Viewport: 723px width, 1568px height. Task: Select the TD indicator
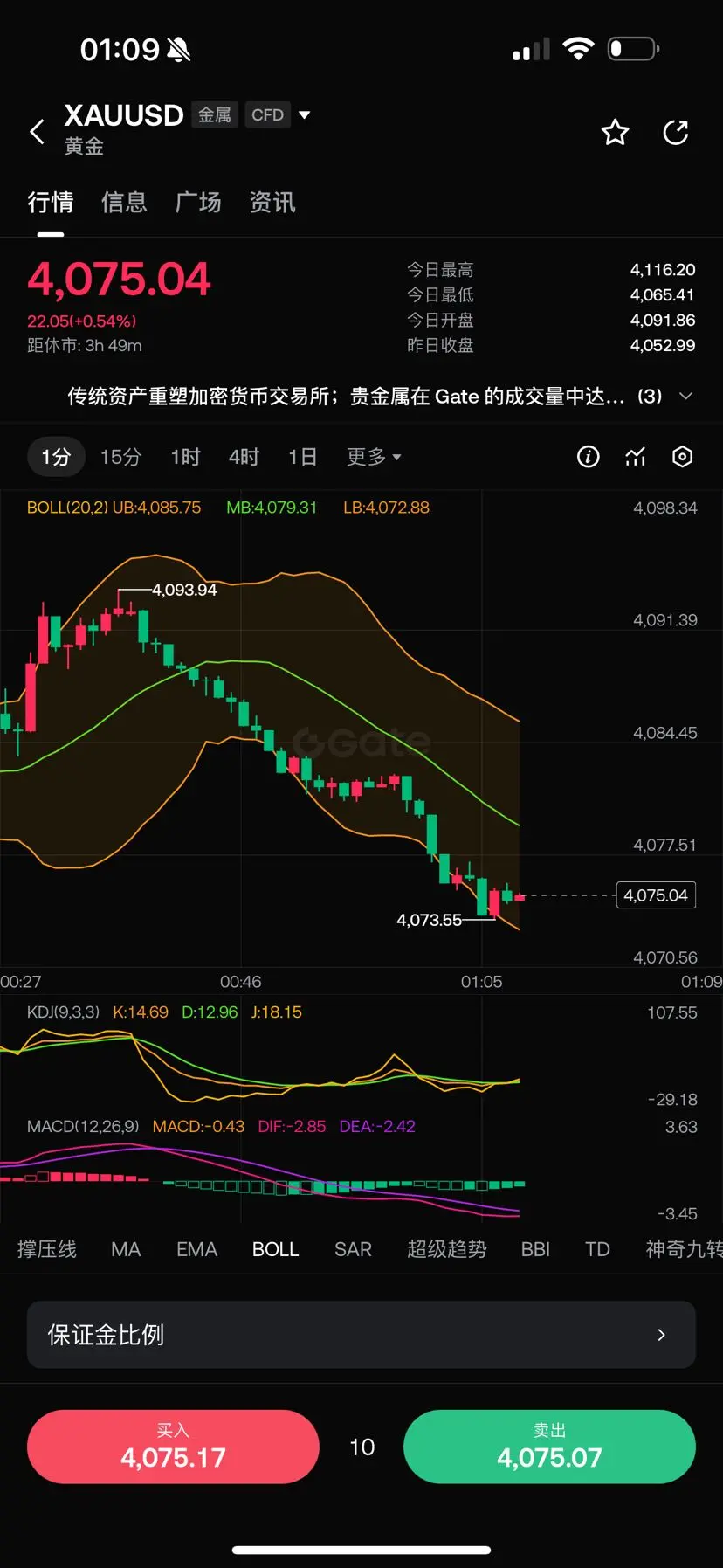pyautogui.click(x=598, y=1249)
